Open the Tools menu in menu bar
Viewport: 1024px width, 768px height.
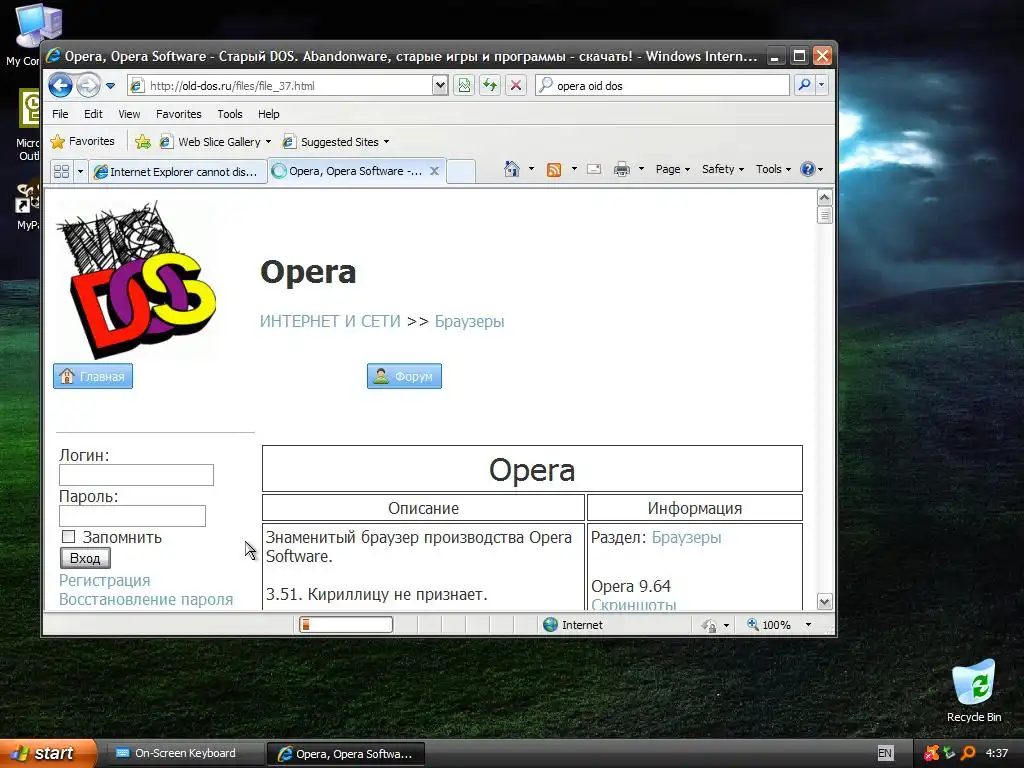(230, 114)
